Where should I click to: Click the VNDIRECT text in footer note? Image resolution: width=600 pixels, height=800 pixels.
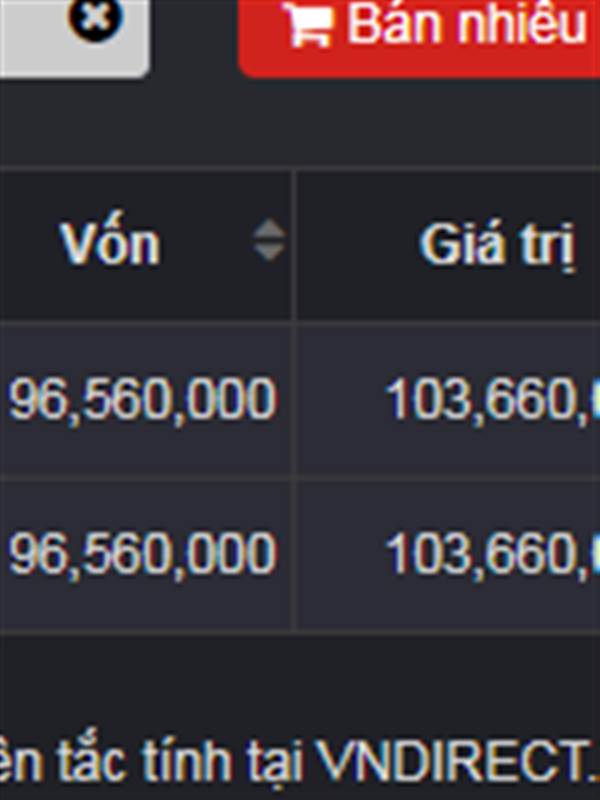455,763
